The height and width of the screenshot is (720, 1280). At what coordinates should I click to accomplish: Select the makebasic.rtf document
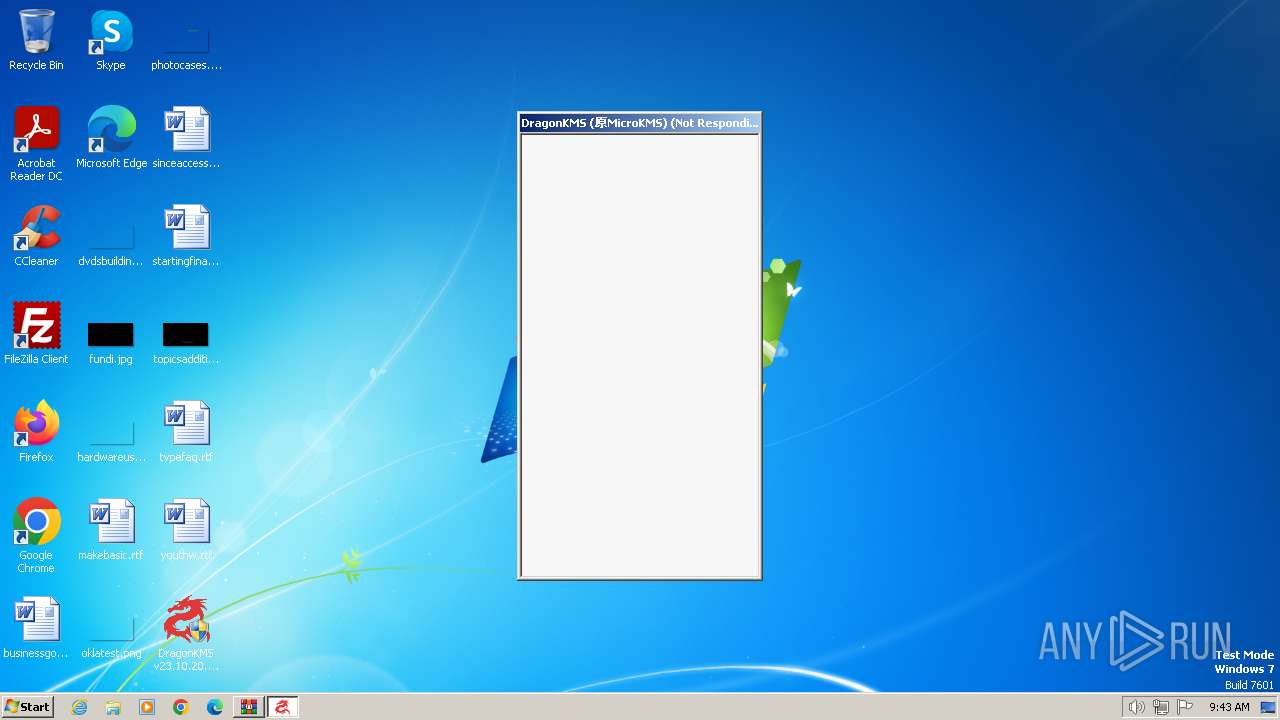pyautogui.click(x=111, y=530)
